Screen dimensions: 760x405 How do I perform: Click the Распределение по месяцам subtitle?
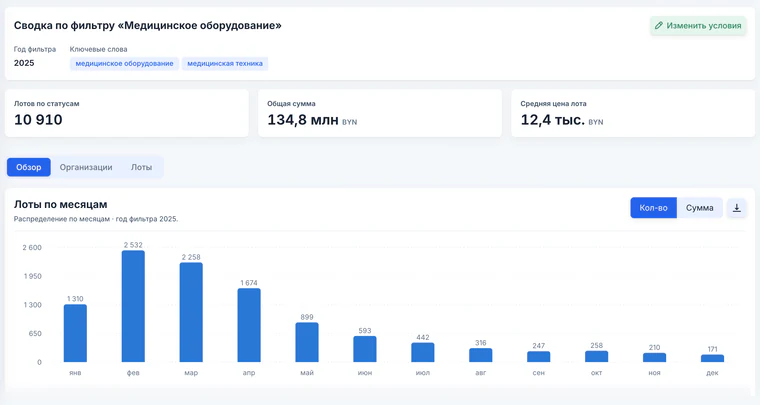click(x=96, y=219)
